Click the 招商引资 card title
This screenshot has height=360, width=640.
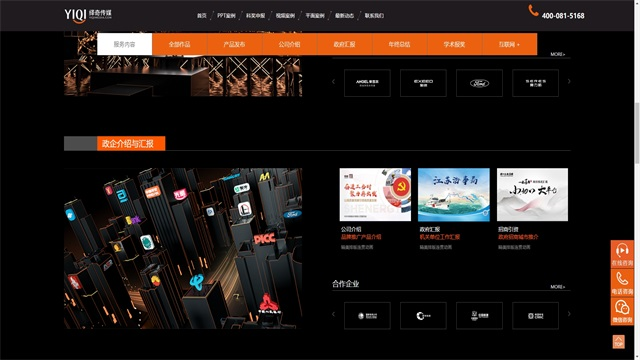[x=508, y=229]
